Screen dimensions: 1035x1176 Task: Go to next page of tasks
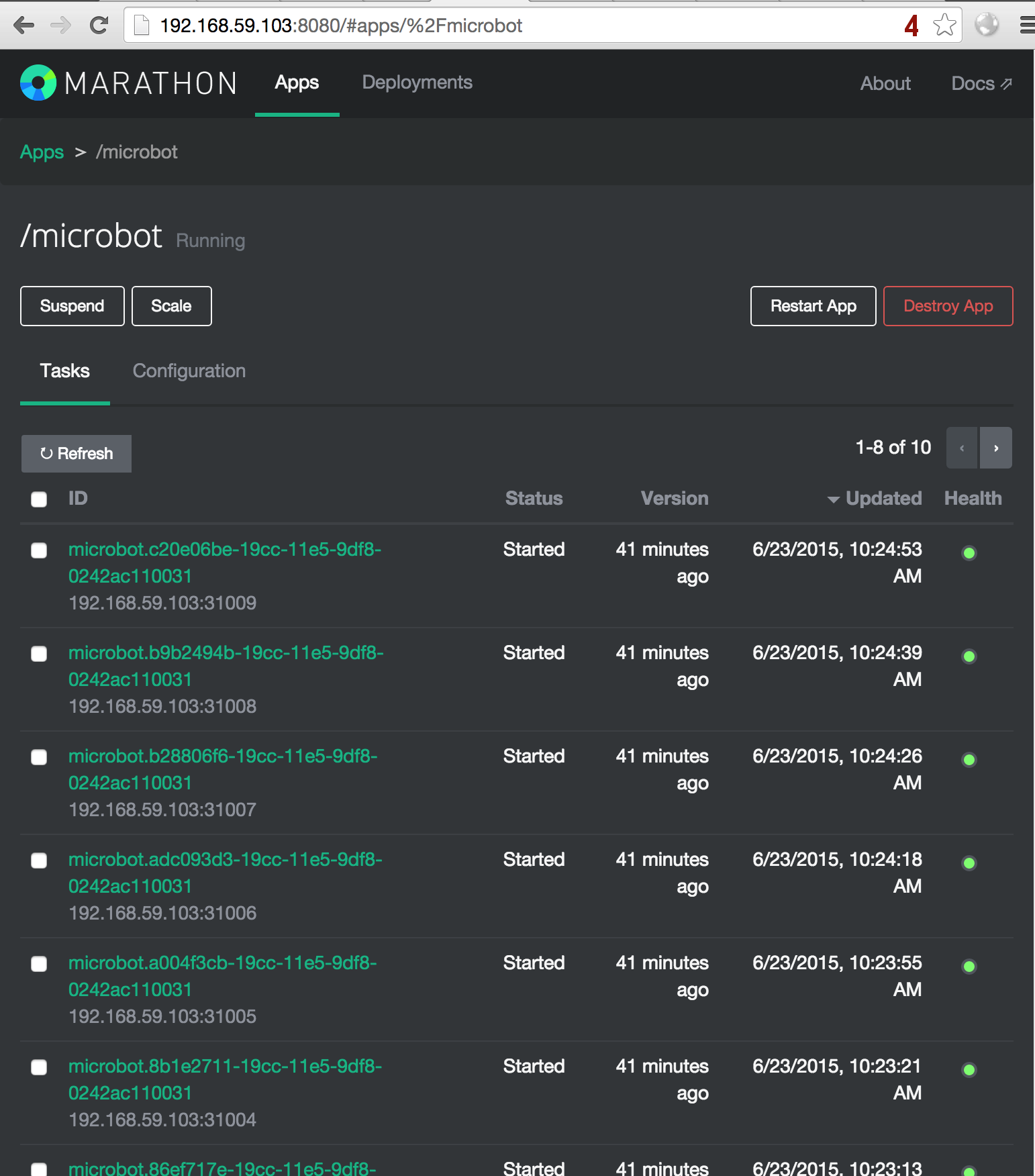coord(995,448)
